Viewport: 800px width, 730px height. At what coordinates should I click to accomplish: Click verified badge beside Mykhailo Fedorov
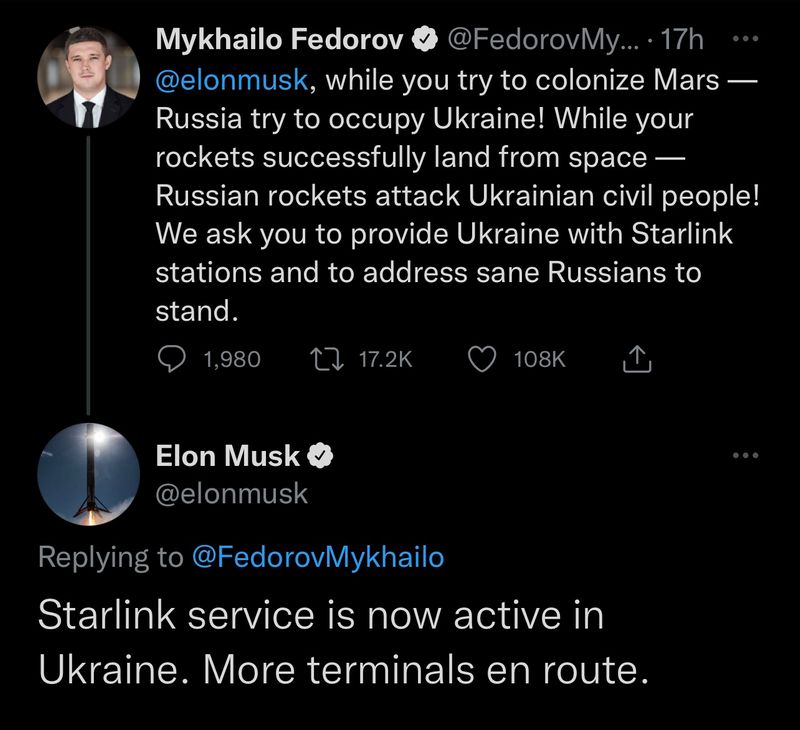(424, 40)
